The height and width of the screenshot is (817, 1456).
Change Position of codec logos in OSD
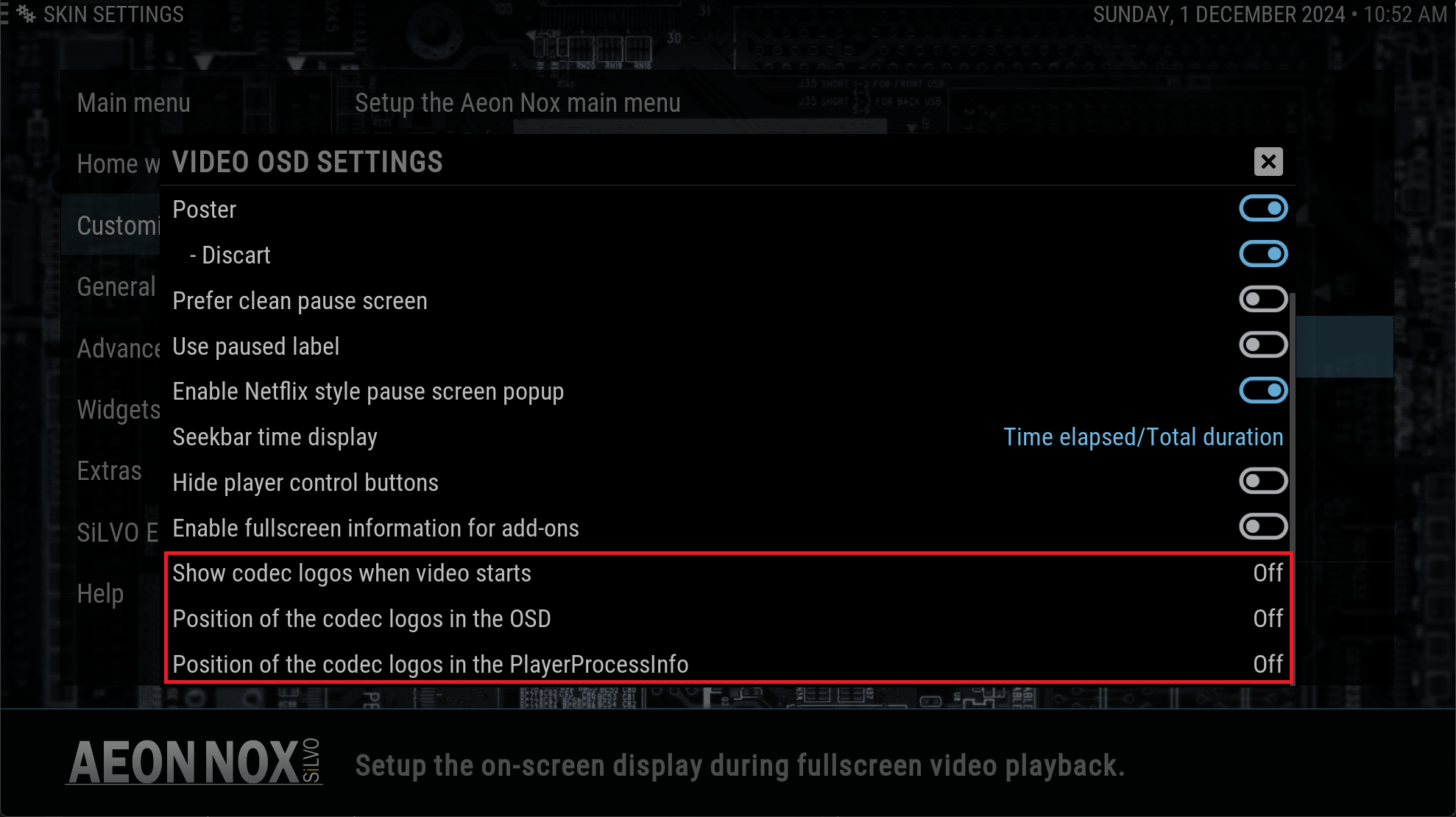(x=728, y=619)
